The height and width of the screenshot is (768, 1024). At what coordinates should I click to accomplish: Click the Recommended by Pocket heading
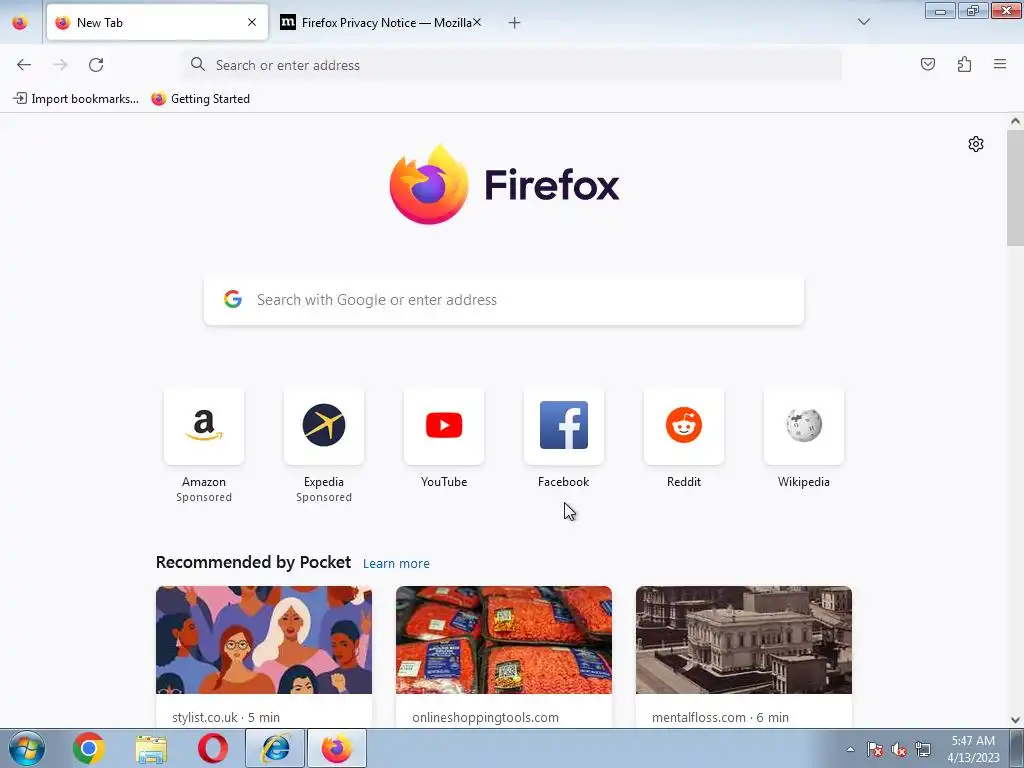click(x=253, y=562)
